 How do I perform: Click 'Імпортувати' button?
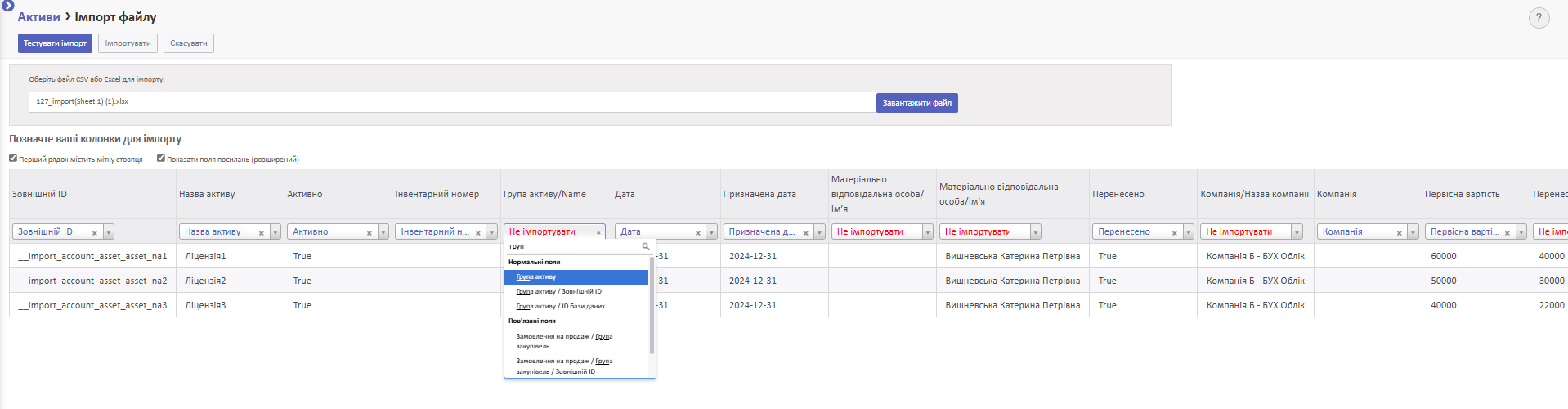pos(128,43)
